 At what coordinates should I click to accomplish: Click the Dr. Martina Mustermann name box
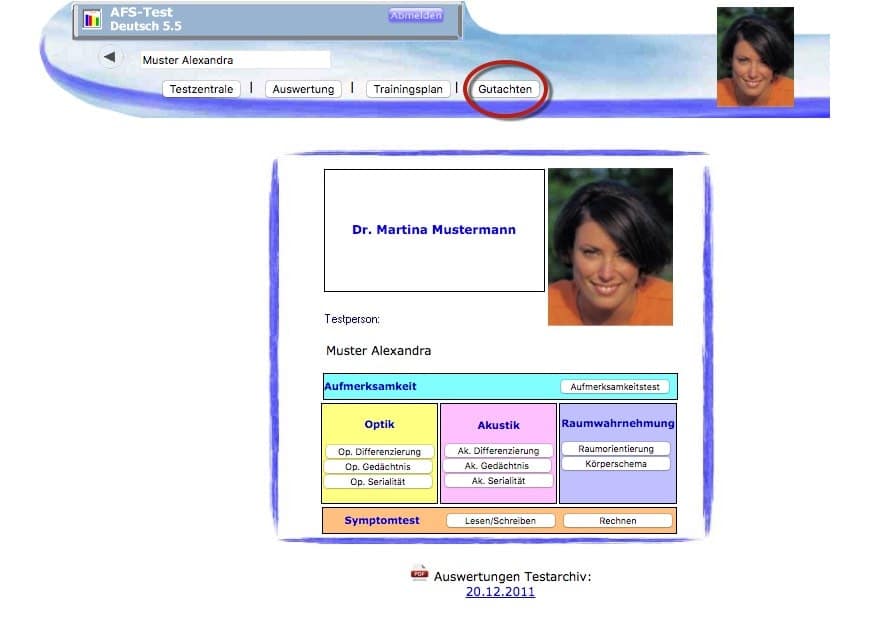tap(434, 231)
